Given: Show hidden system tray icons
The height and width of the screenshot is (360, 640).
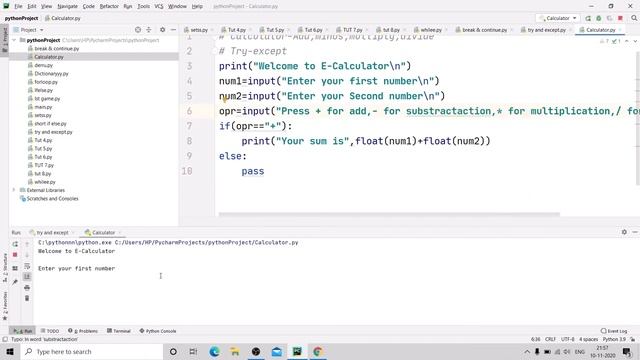Looking at the screenshot, I should pos(527,351).
